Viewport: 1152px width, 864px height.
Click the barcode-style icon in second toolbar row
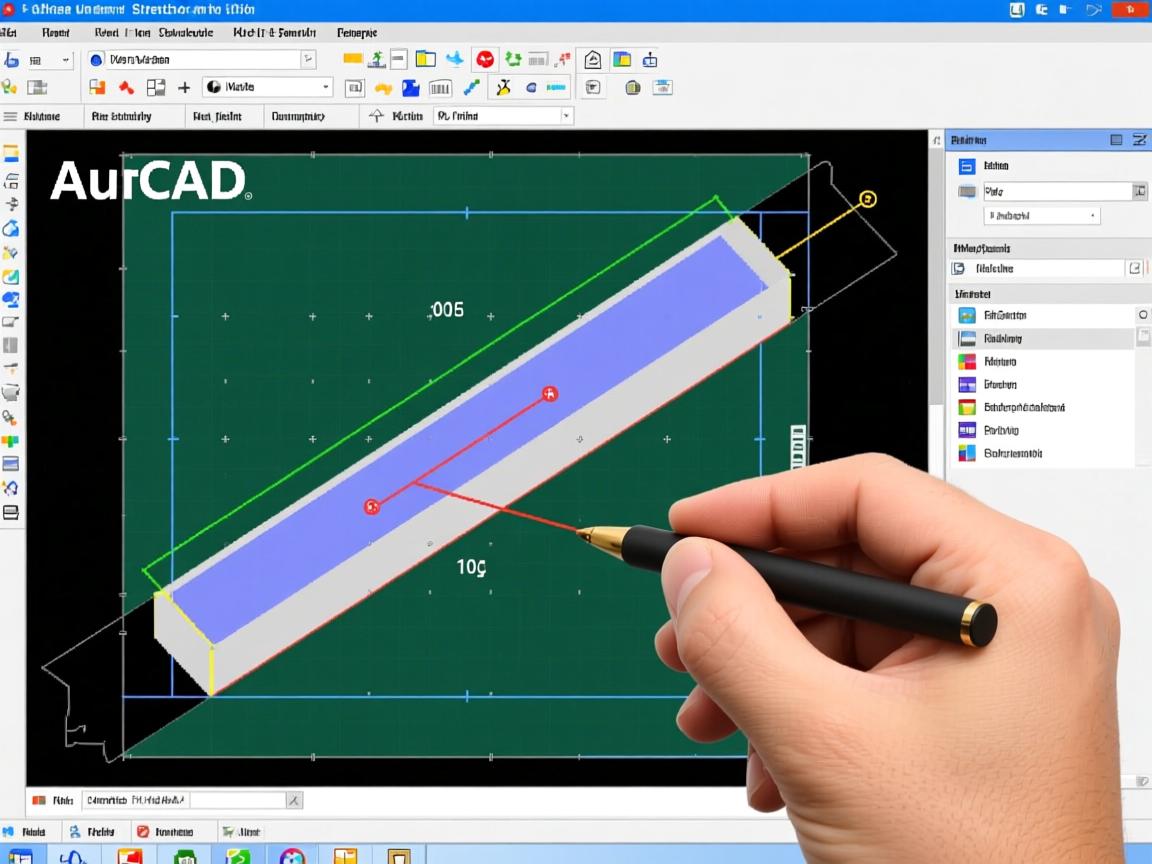[440, 88]
